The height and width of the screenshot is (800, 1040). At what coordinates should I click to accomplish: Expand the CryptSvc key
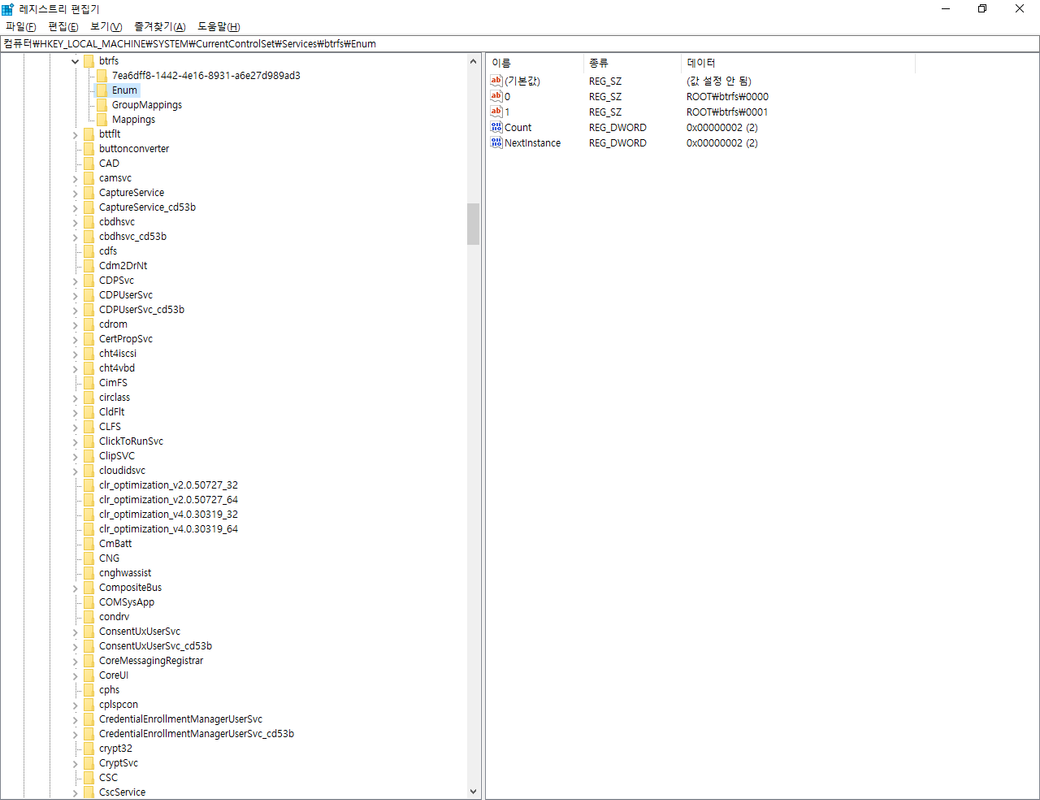[x=75, y=763]
